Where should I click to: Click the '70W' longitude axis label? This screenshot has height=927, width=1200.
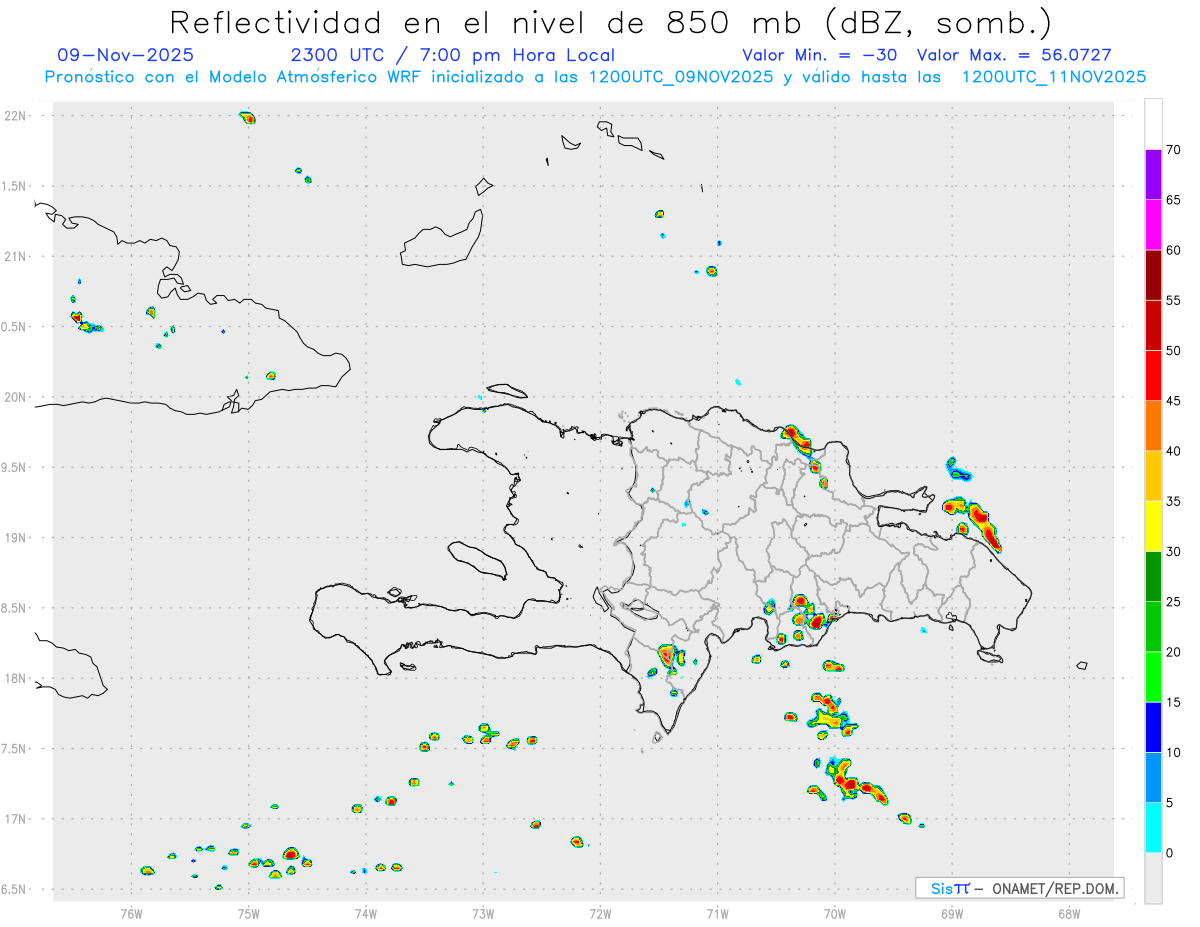pyautogui.click(x=835, y=912)
